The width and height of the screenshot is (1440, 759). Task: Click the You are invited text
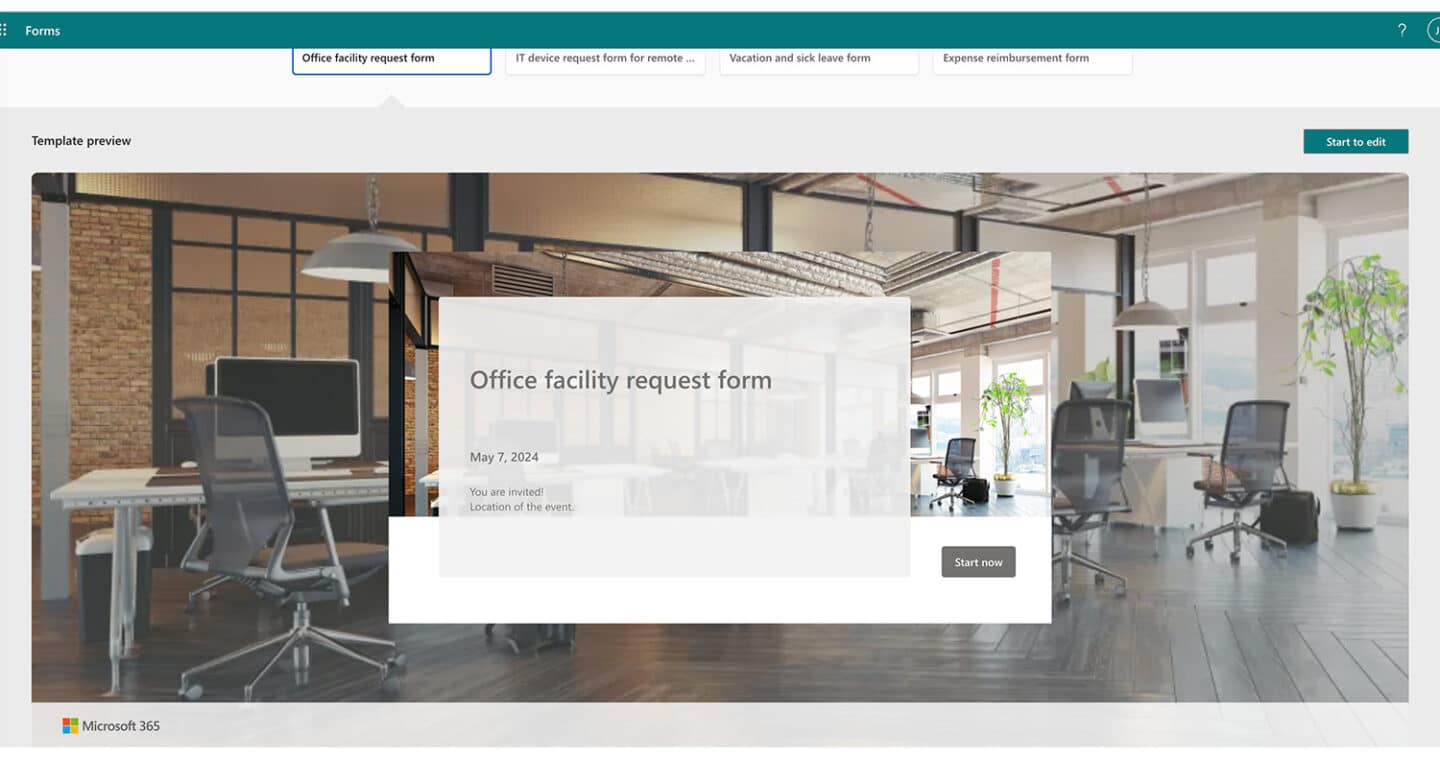(x=505, y=492)
